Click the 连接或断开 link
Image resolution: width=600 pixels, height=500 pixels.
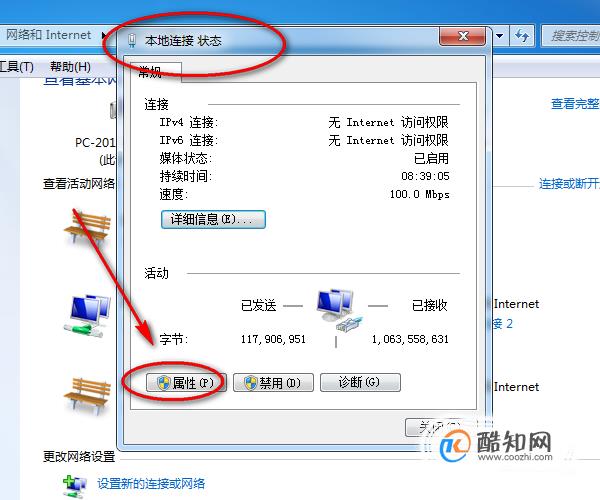(x=569, y=184)
